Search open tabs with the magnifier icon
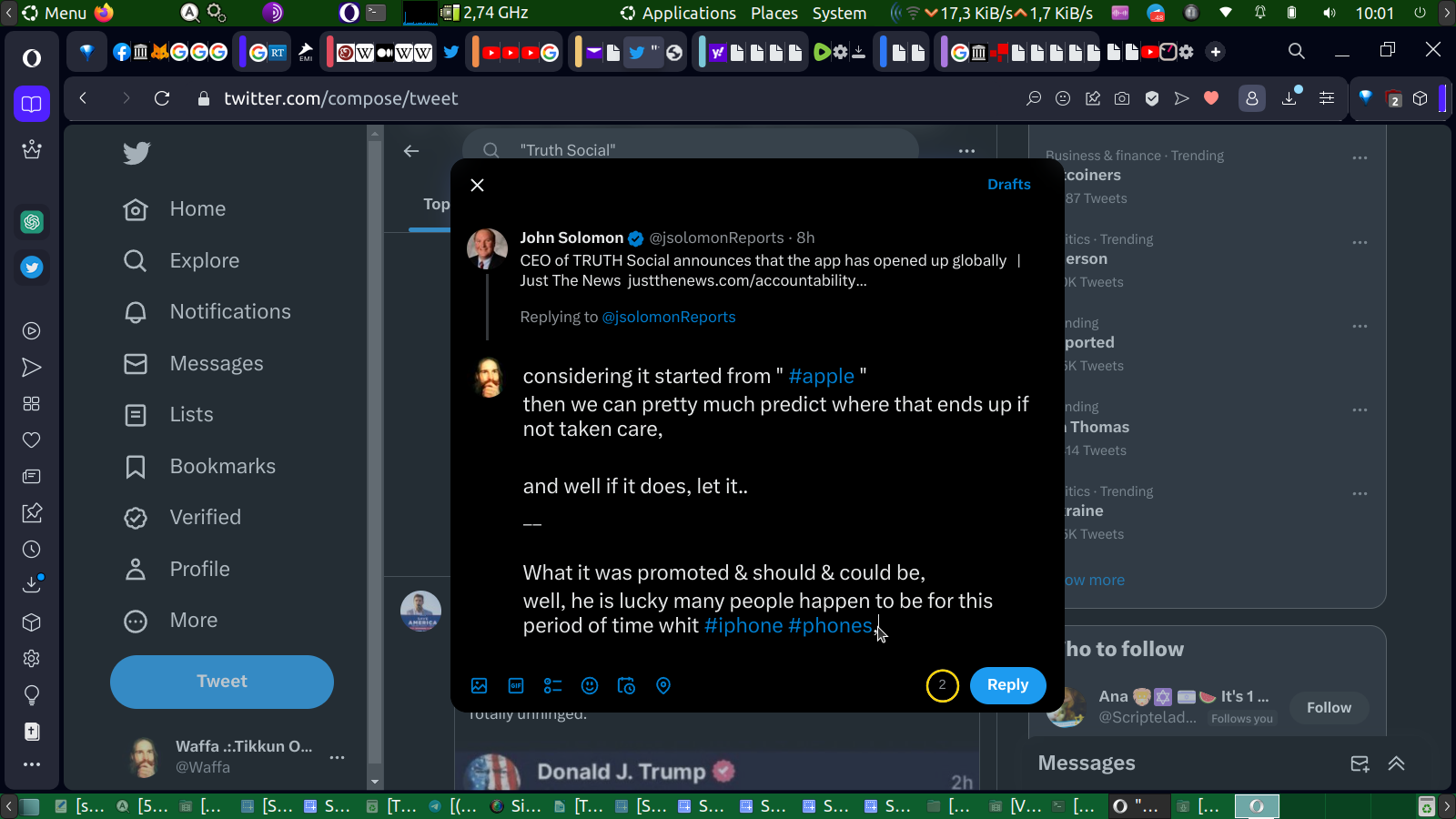Viewport: 1456px width, 819px height. 1297,51
